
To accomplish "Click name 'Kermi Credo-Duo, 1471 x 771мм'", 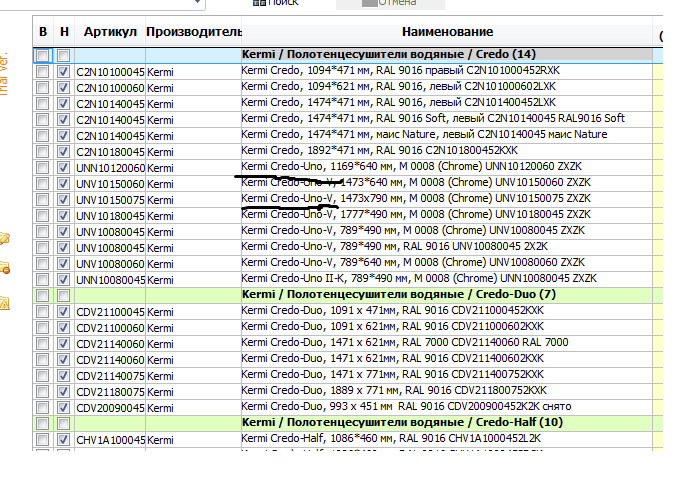I will 393,374.
